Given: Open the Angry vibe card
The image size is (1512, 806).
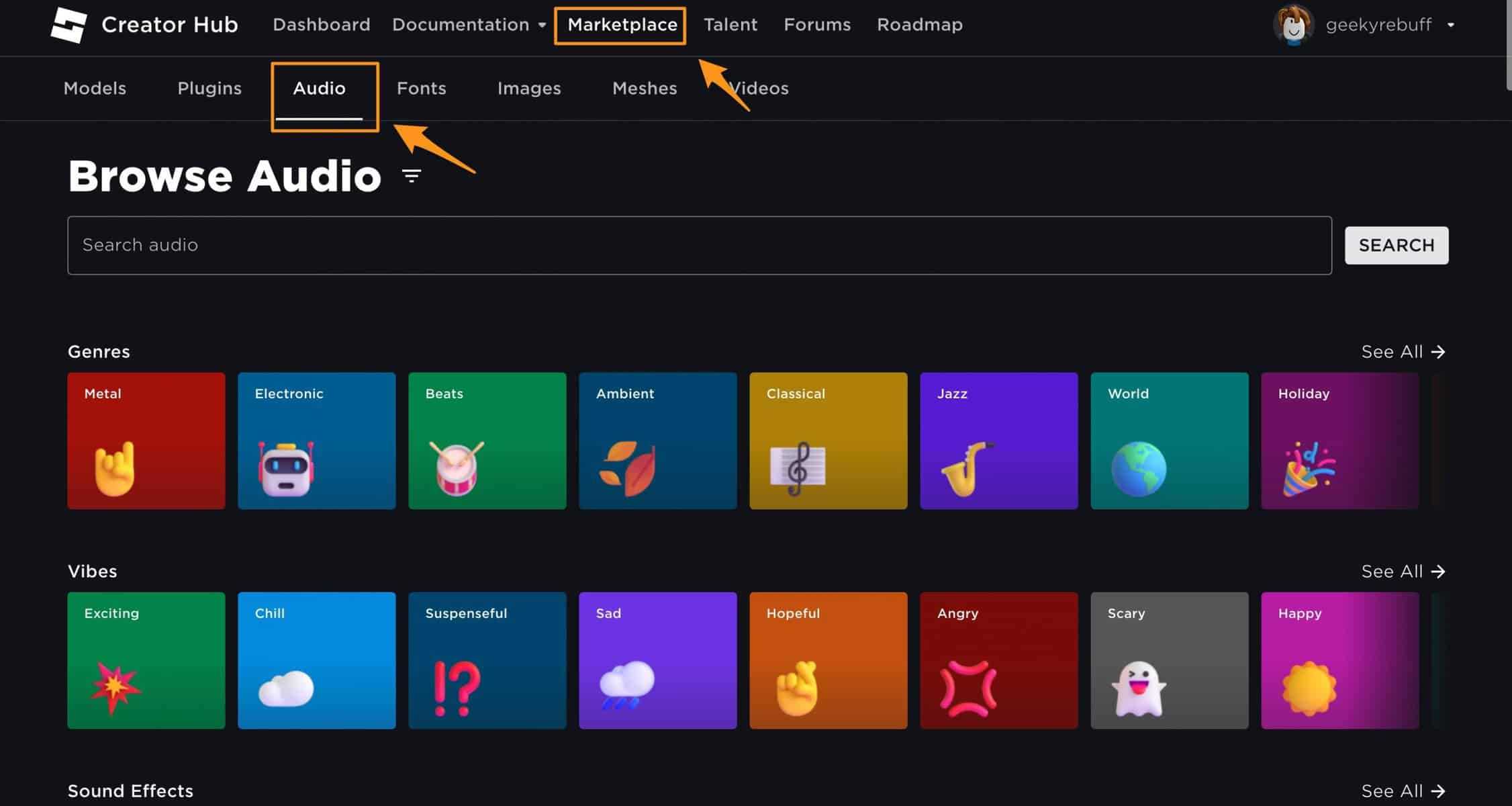Looking at the screenshot, I should click(999, 660).
